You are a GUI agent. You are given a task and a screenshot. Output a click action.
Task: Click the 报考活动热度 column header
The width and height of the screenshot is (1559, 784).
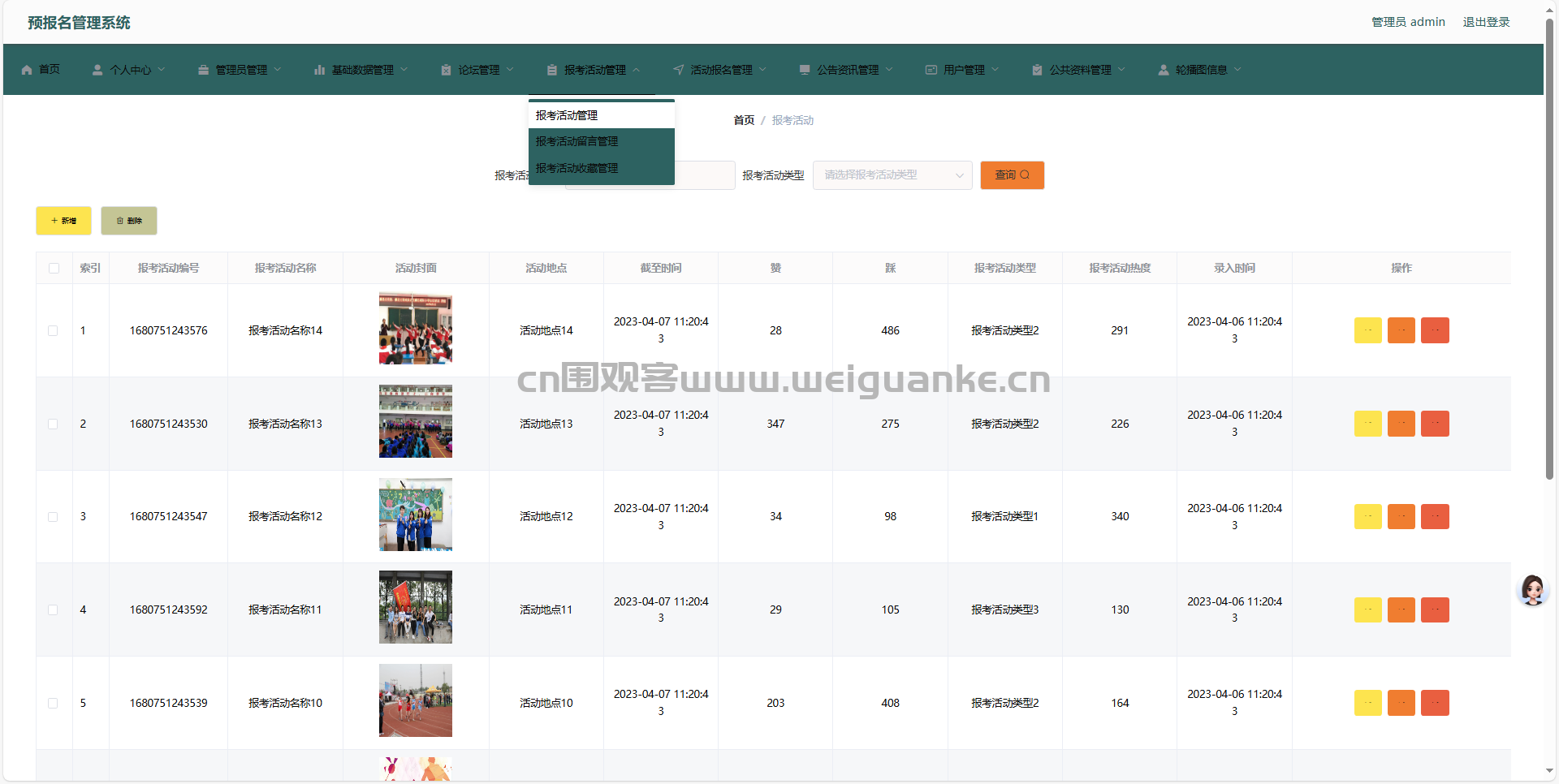coord(1120,268)
